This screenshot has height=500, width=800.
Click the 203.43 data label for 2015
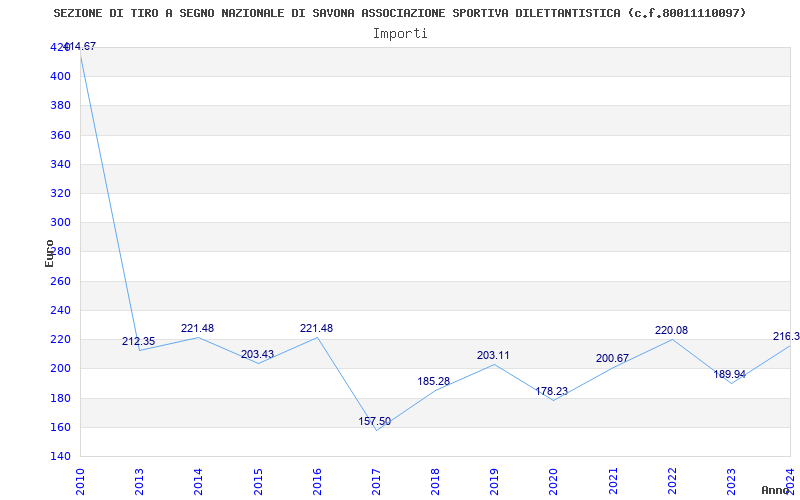tap(257, 355)
